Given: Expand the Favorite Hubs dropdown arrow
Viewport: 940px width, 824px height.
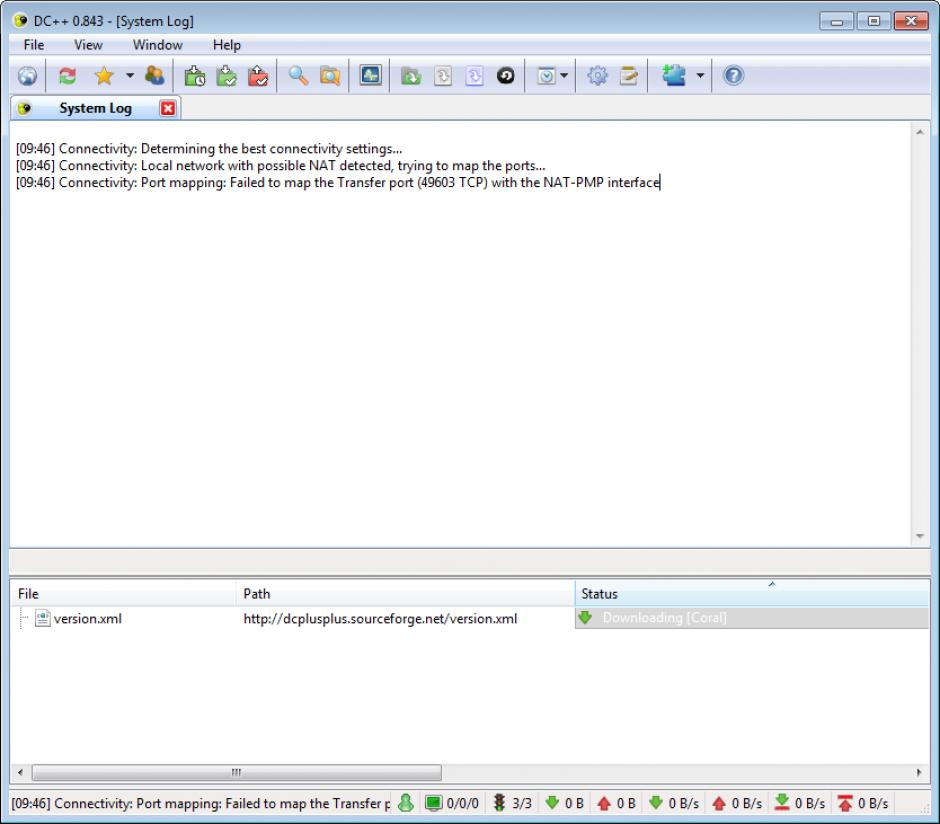Looking at the screenshot, I should [x=129, y=76].
